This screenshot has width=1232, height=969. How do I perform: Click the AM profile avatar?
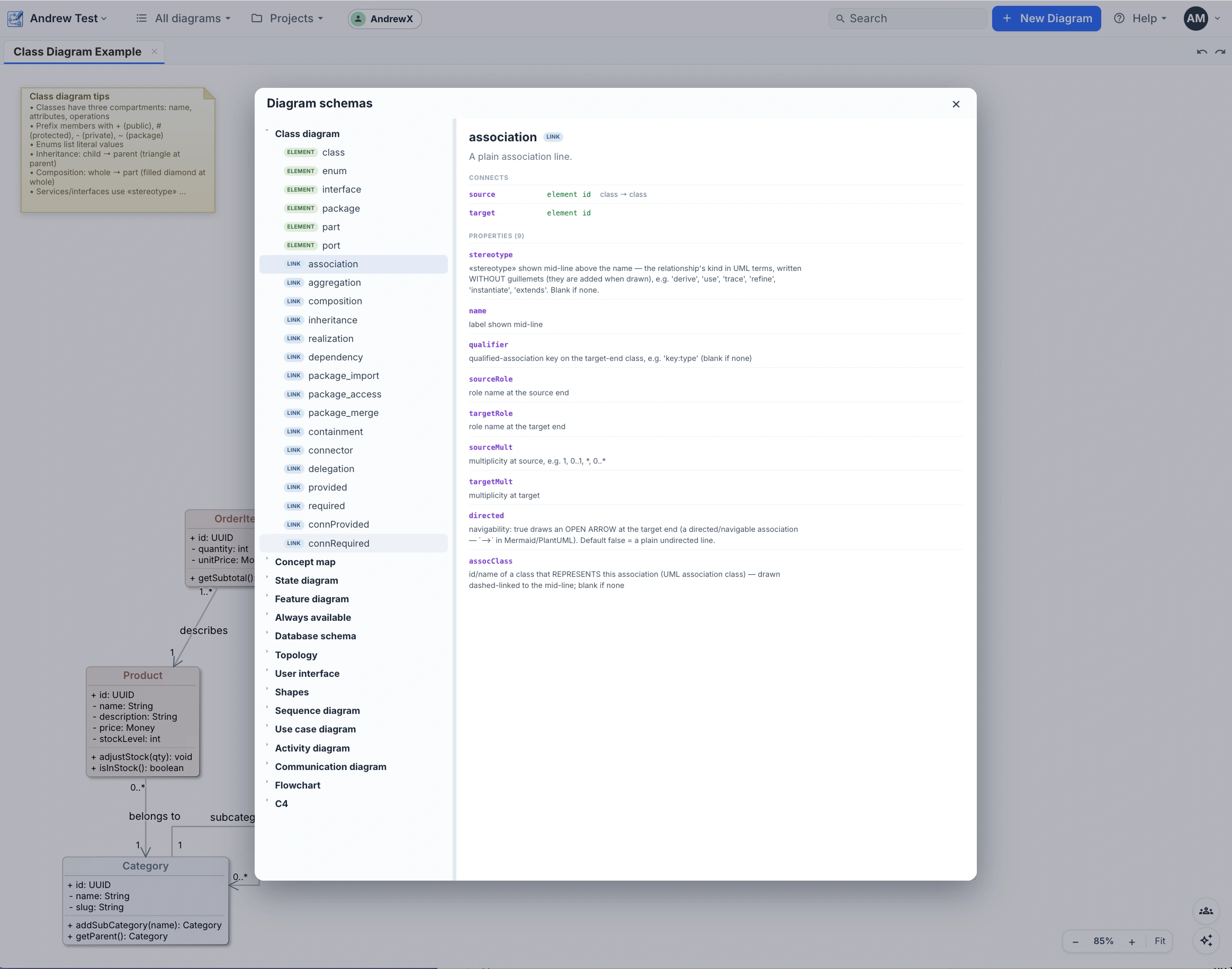(1195, 19)
